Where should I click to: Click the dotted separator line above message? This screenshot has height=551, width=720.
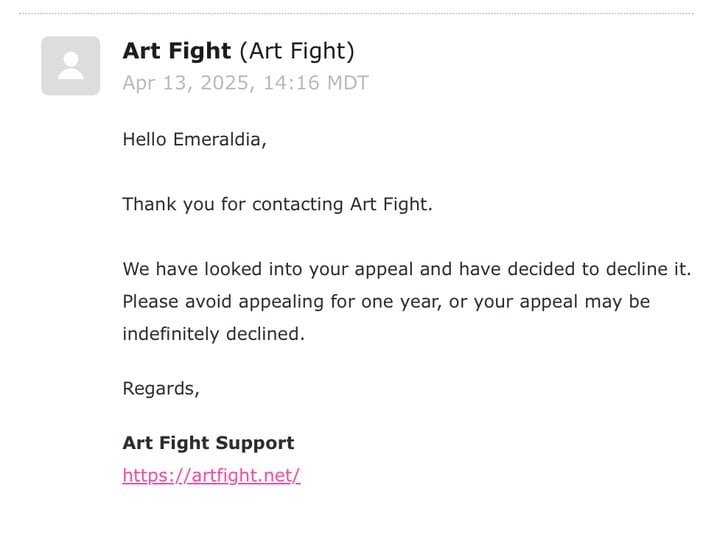(x=356, y=13)
